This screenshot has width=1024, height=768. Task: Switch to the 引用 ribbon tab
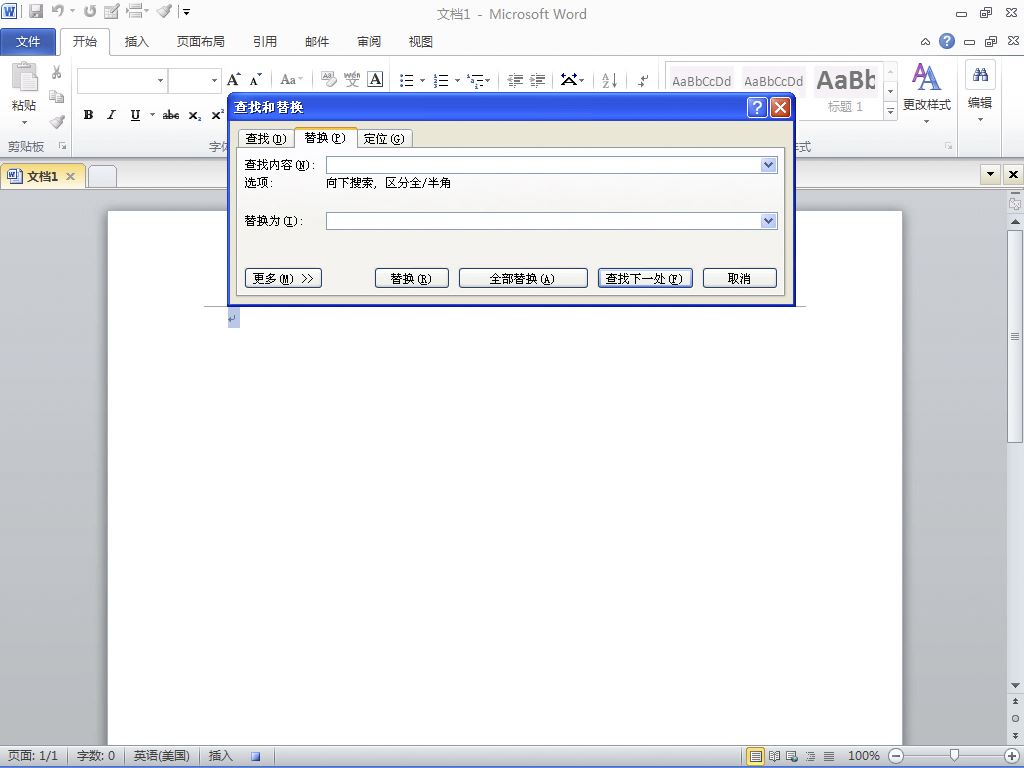264,42
